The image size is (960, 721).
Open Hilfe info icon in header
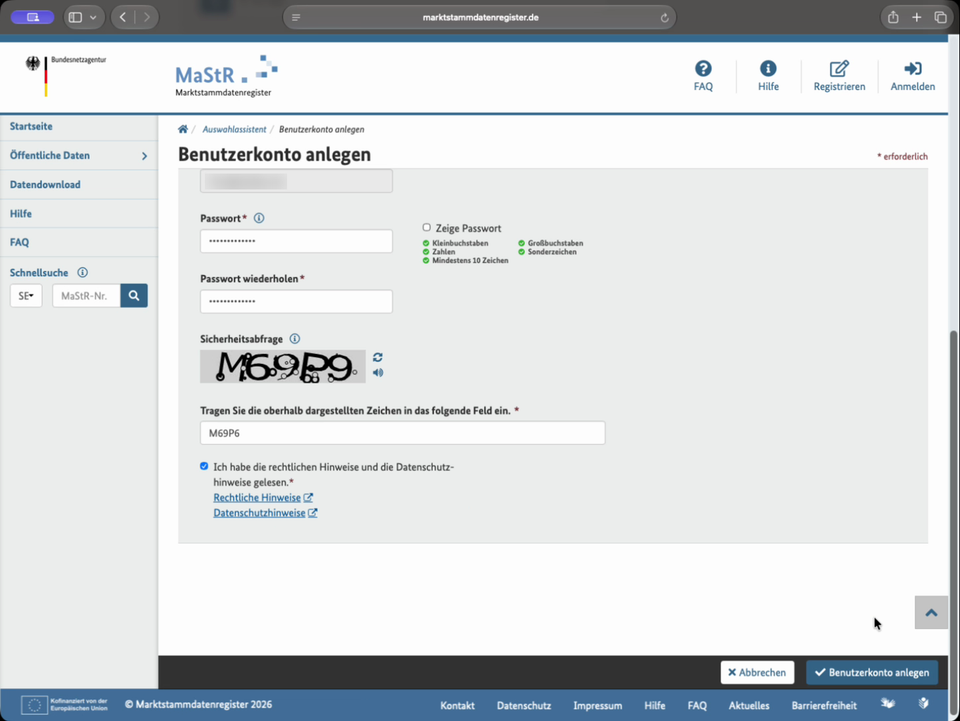point(768,69)
